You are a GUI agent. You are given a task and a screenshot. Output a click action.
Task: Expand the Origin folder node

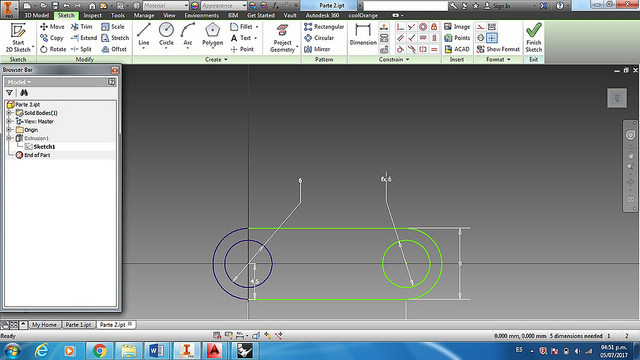tap(9, 130)
